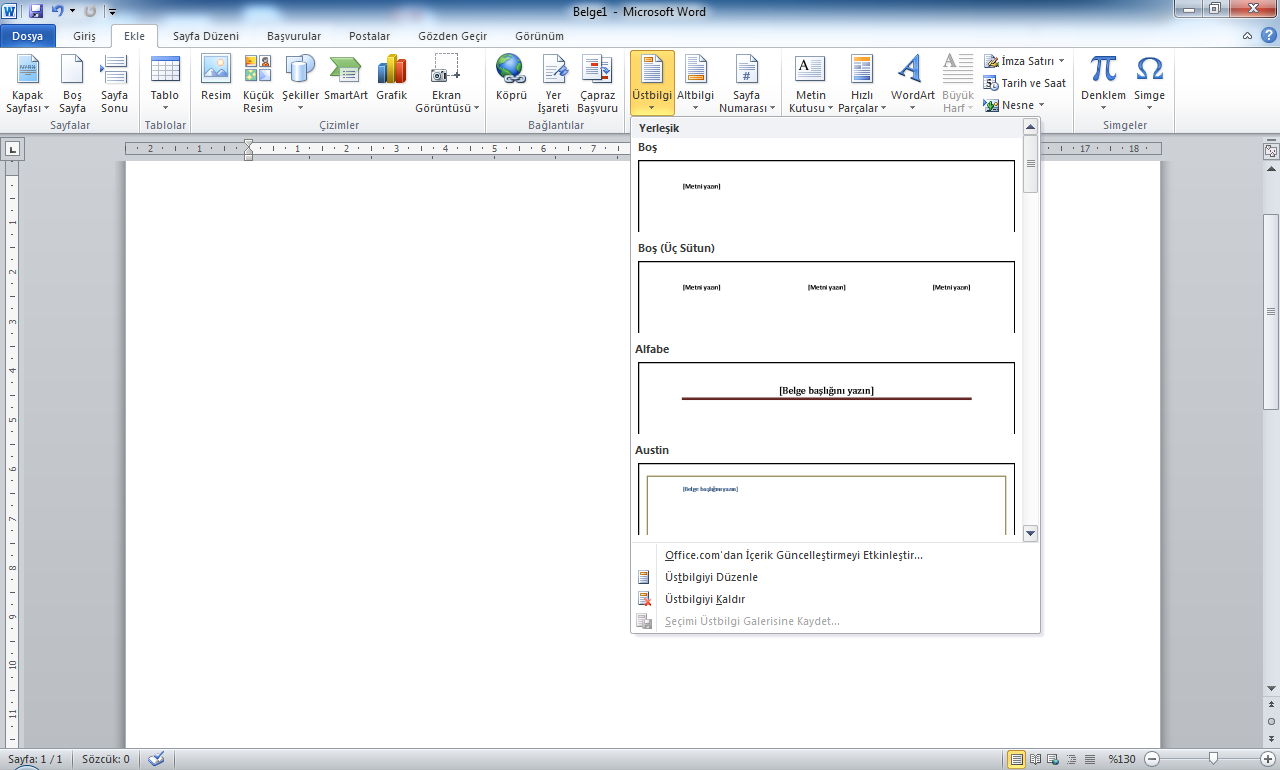Expand the Nesne dropdown arrow

1040,105
